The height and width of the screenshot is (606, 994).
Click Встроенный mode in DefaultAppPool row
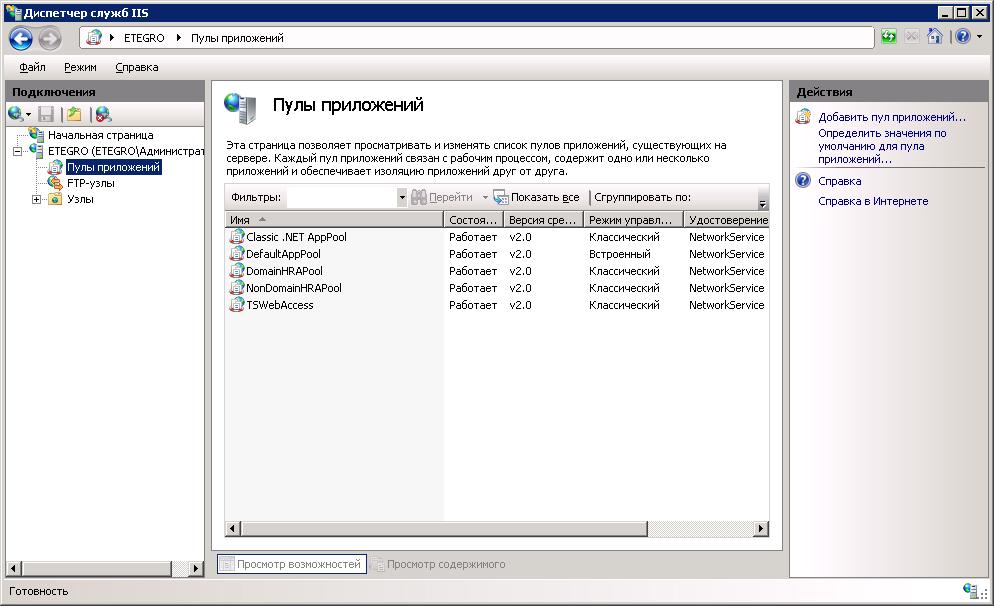click(x=619, y=254)
